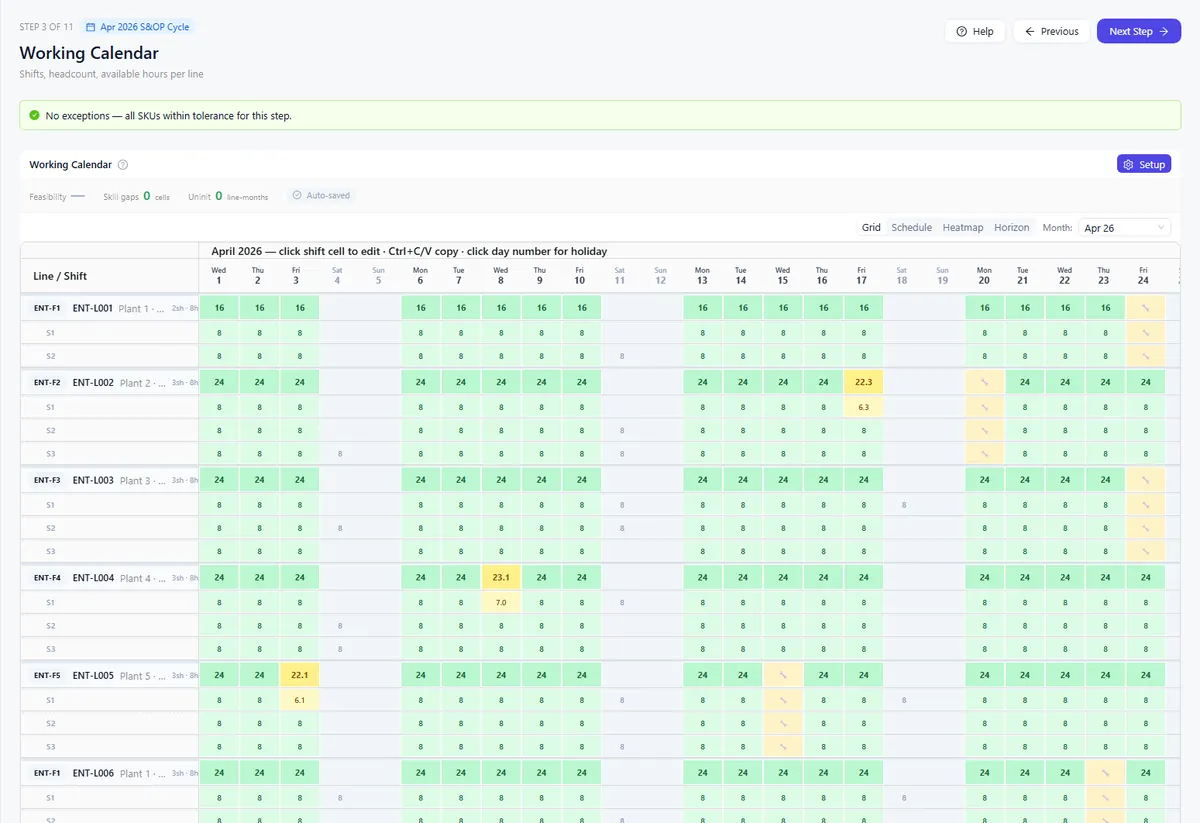Open the Setup panel
1200x823 pixels.
(x=1144, y=164)
